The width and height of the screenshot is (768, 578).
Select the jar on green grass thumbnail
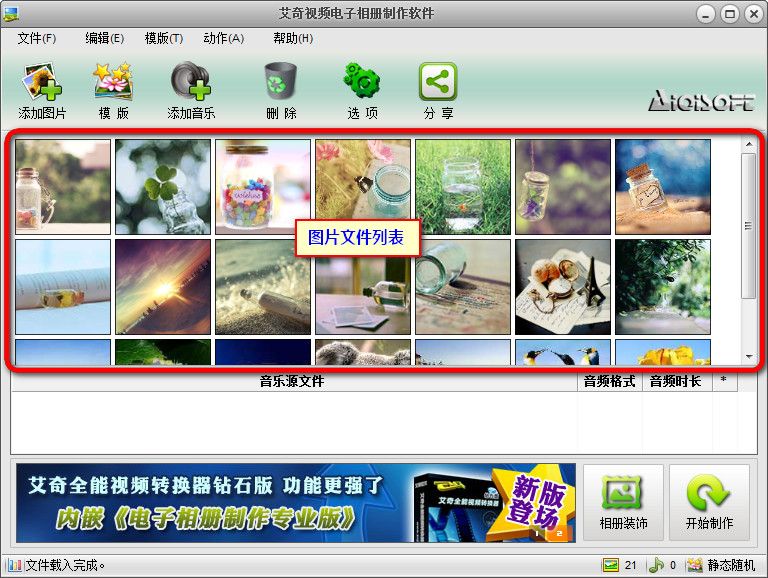463,187
